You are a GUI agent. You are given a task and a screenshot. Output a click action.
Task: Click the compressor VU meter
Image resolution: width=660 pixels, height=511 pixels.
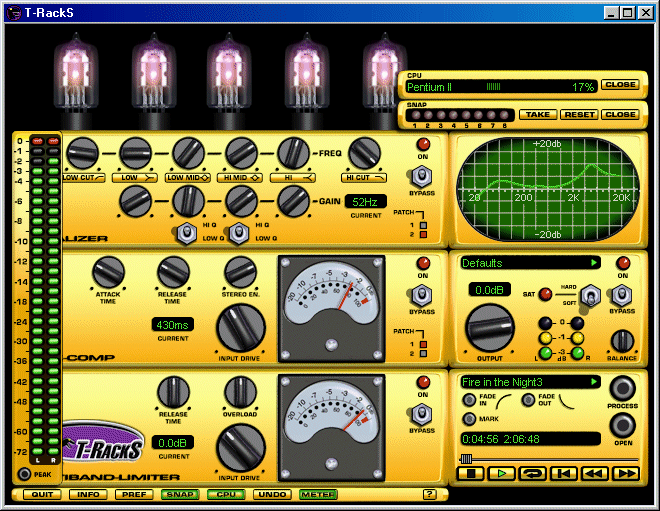point(331,309)
